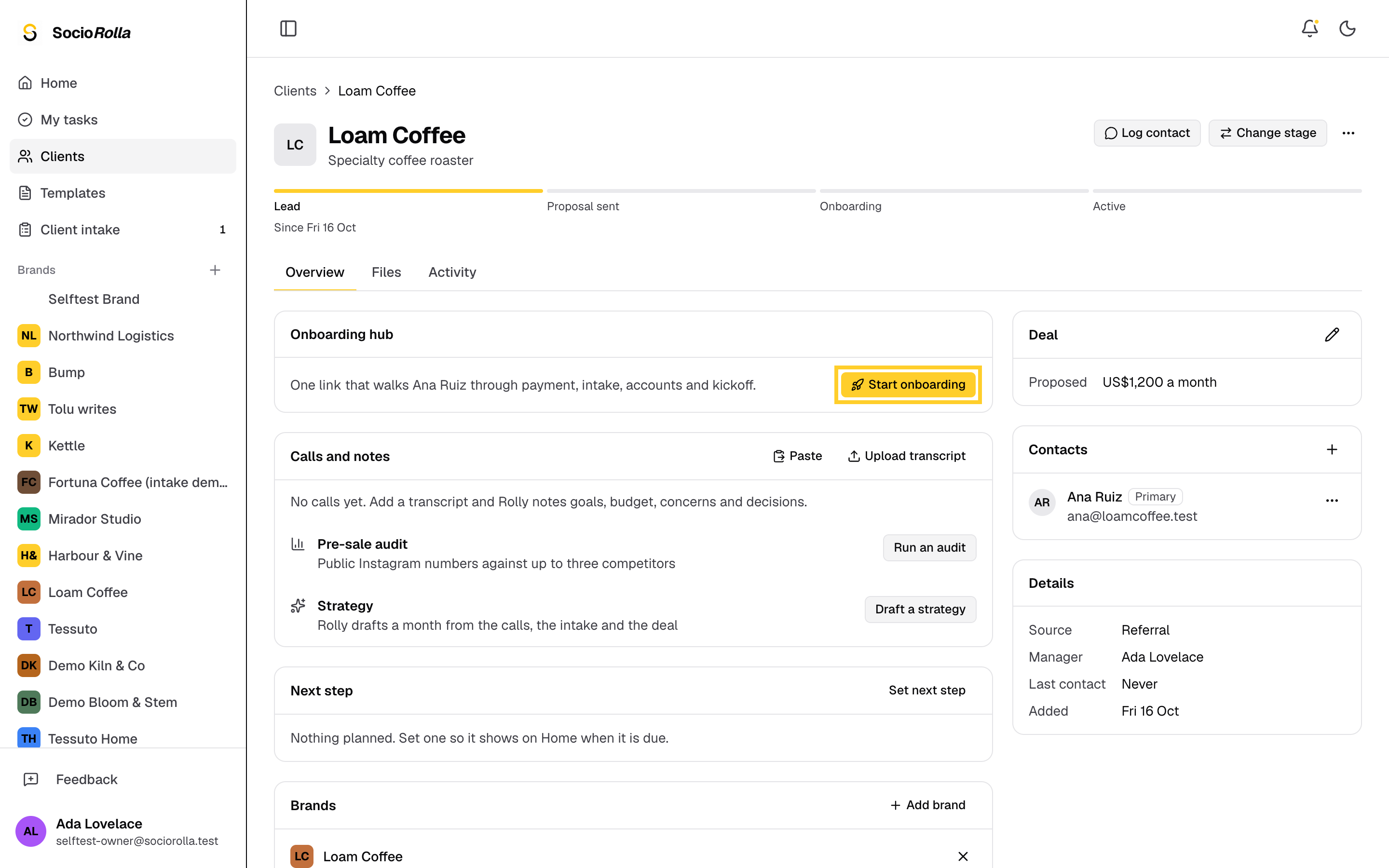Screen dimensions: 1389x868
Task: Toggle the sidebar panel icon
Action: 288,28
